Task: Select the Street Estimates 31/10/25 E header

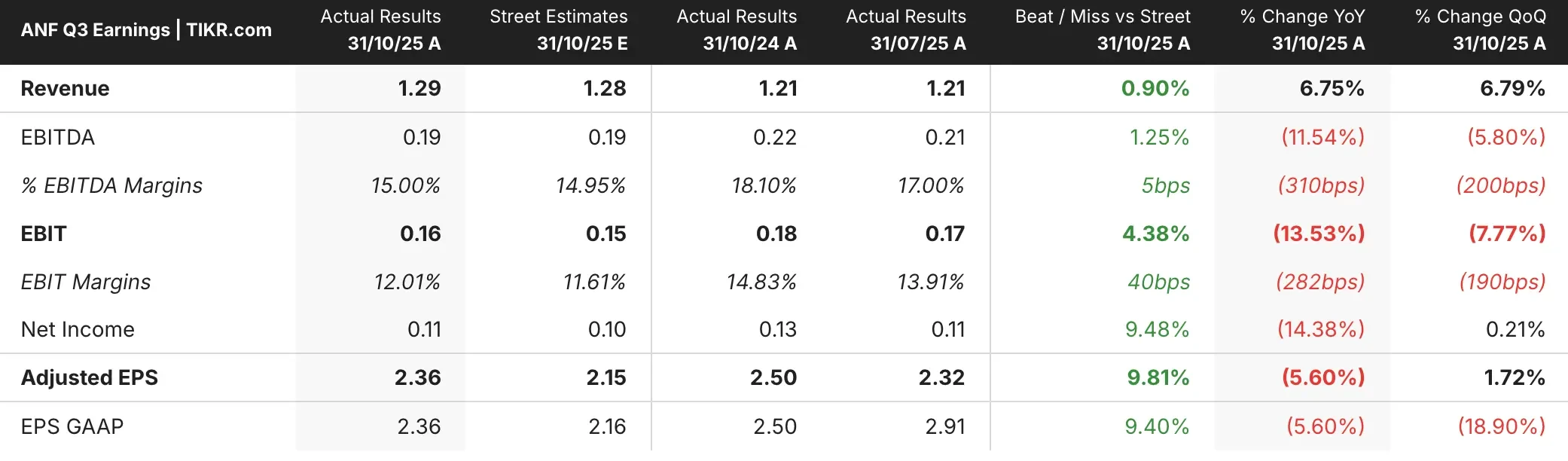Action: 559,30
